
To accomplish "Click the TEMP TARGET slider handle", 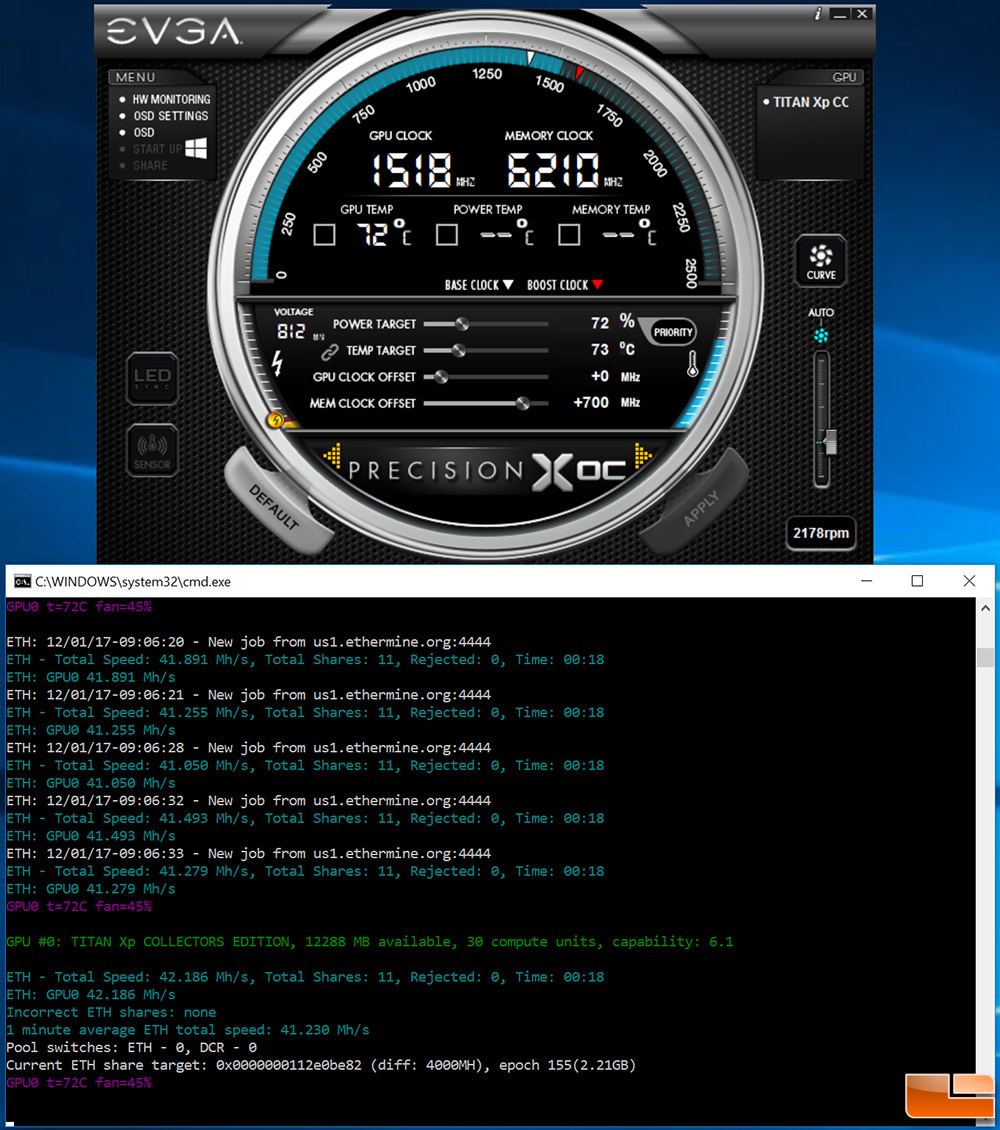I will click(x=459, y=351).
